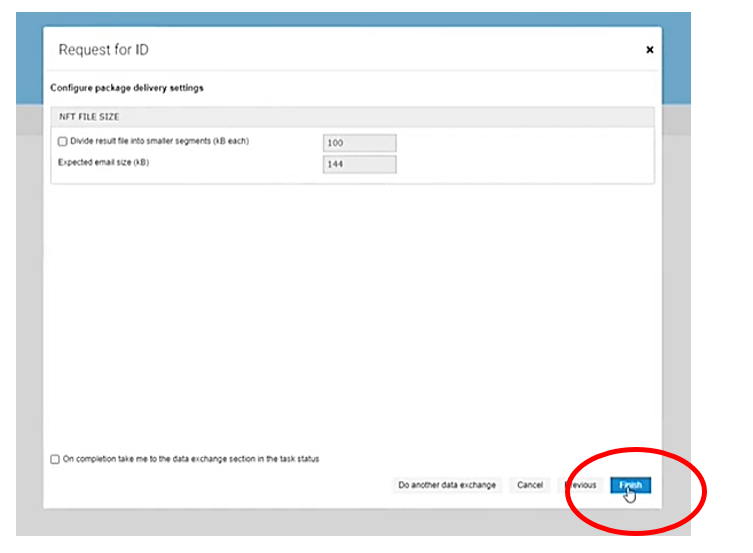
Task: Click the NFT FILE SIZE section header
Action: 90,117
